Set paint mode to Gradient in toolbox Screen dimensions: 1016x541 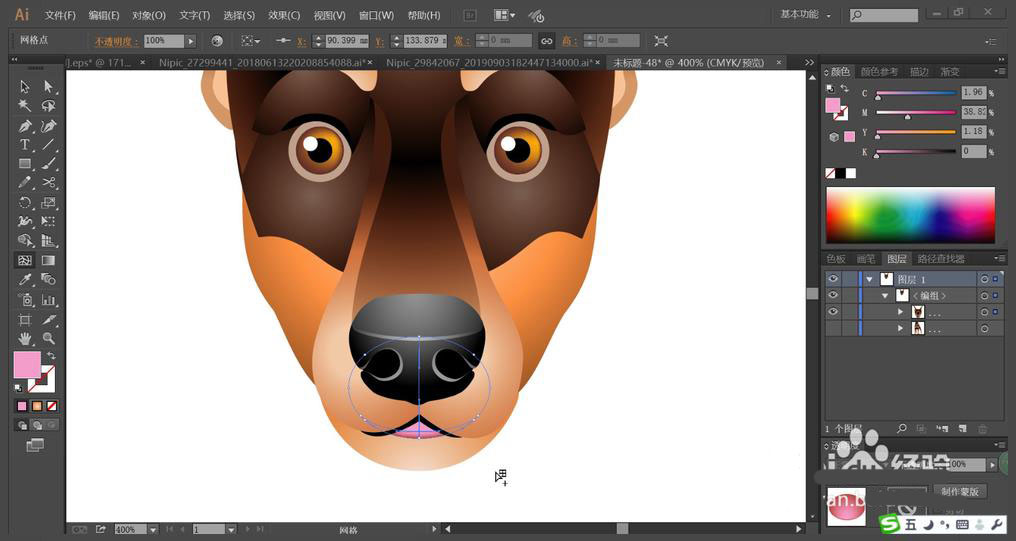(37, 406)
